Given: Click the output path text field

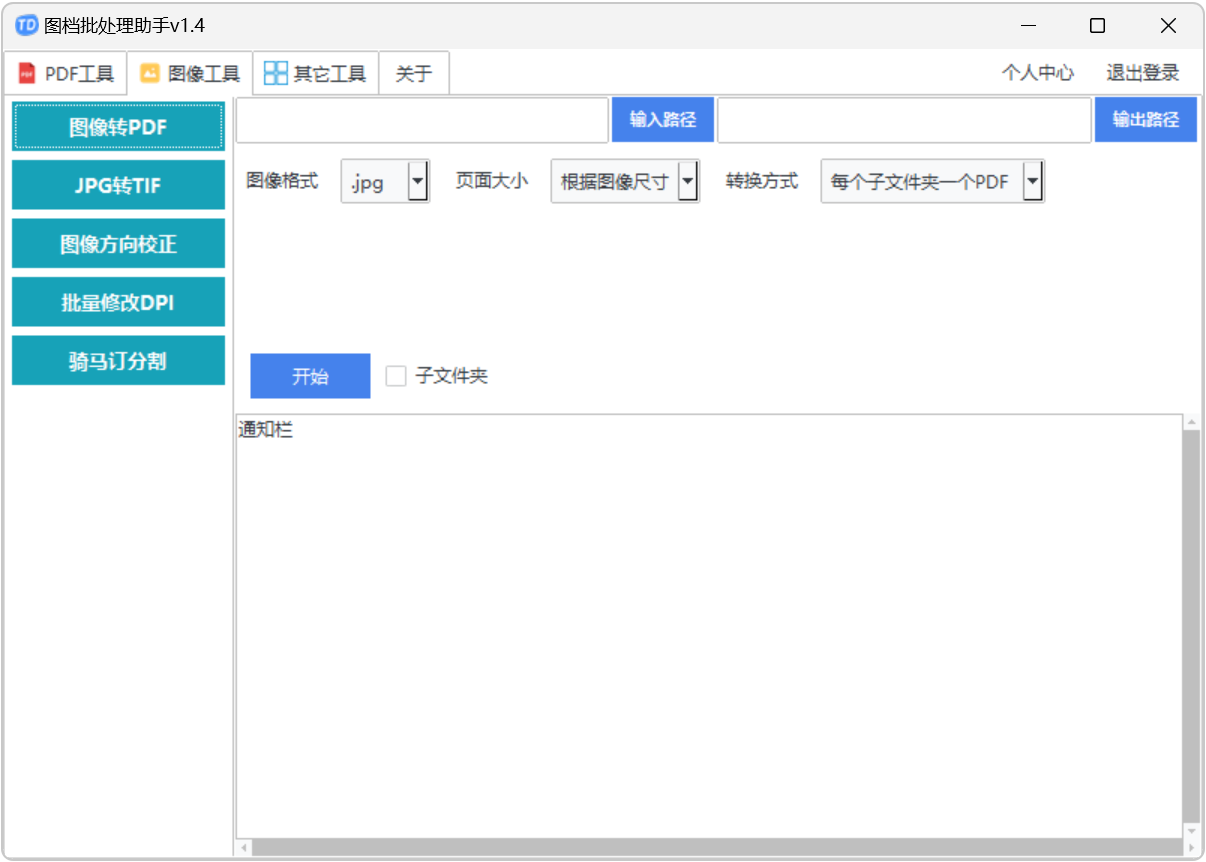Looking at the screenshot, I should (x=904, y=120).
